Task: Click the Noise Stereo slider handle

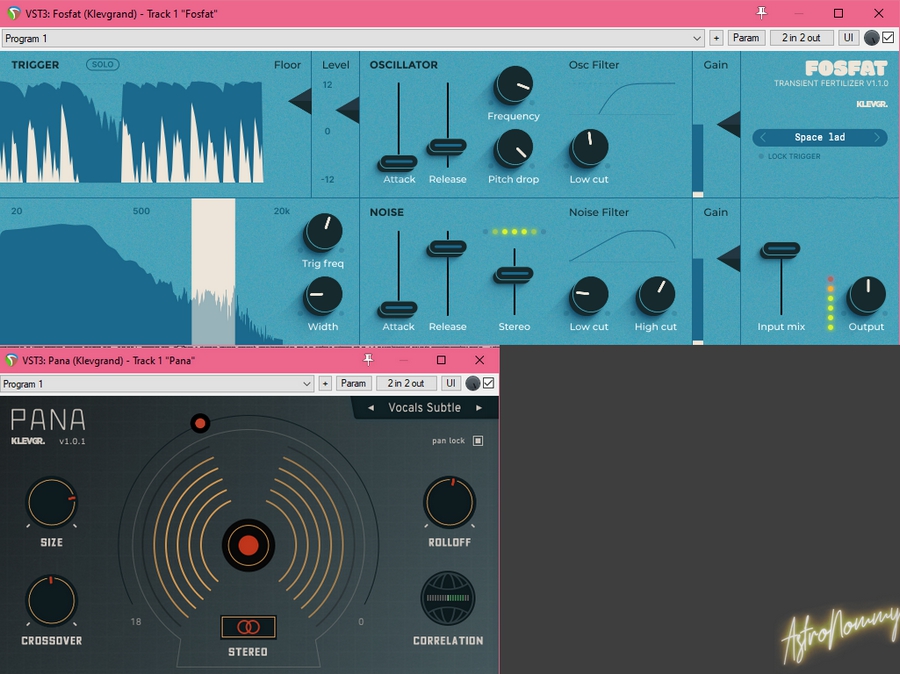Action: pos(515,273)
